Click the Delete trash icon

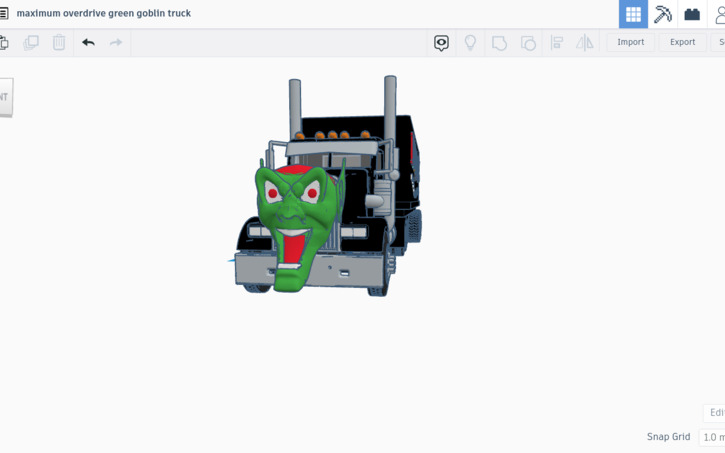point(59,43)
